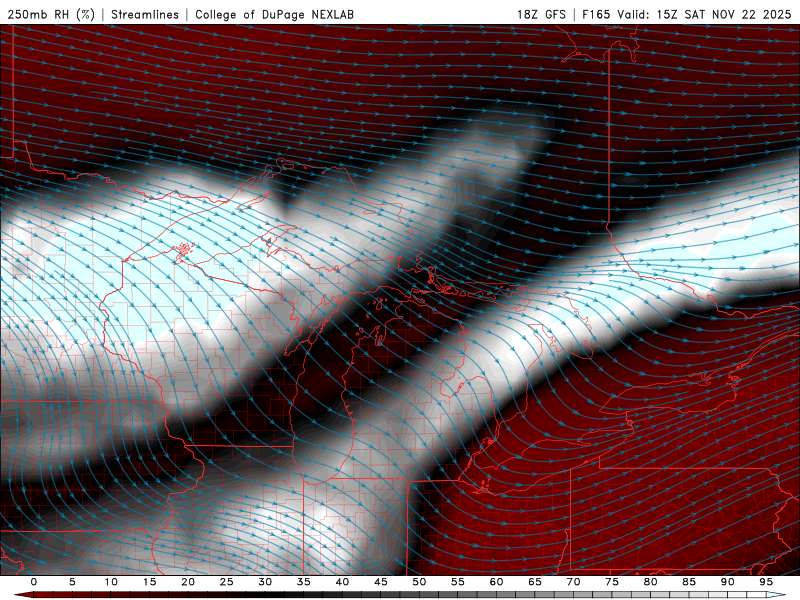Click the "40" value on the color scale
The image size is (800, 600).
342,582
